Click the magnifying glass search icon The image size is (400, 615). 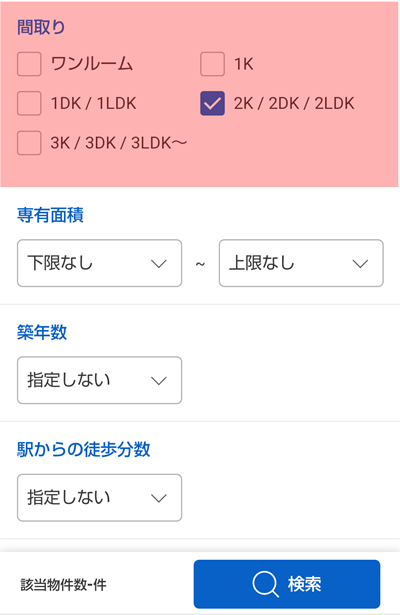[x=265, y=584]
